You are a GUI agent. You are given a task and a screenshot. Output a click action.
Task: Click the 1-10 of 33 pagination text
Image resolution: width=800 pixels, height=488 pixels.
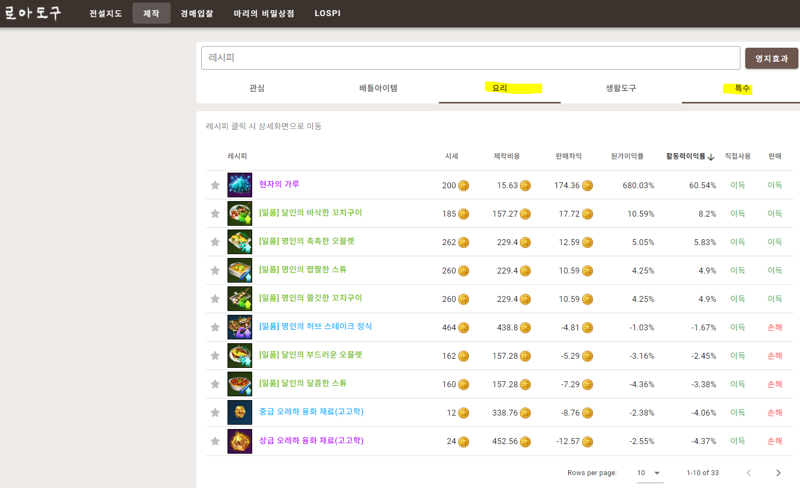pos(703,473)
